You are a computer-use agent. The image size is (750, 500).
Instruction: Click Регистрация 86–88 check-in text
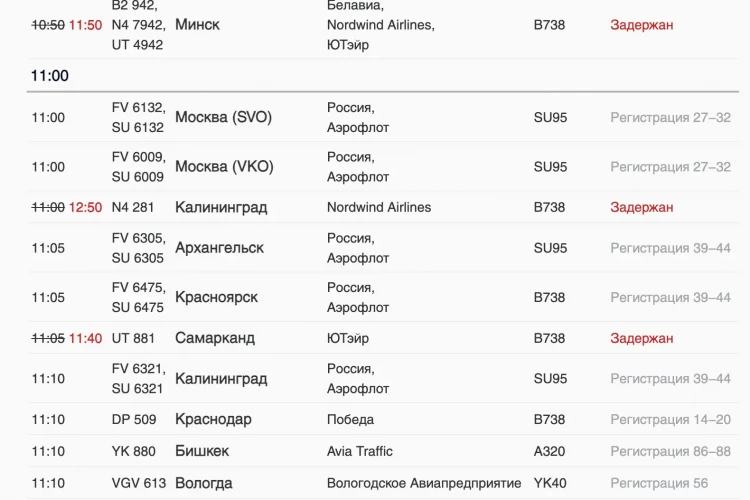[x=670, y=451]
